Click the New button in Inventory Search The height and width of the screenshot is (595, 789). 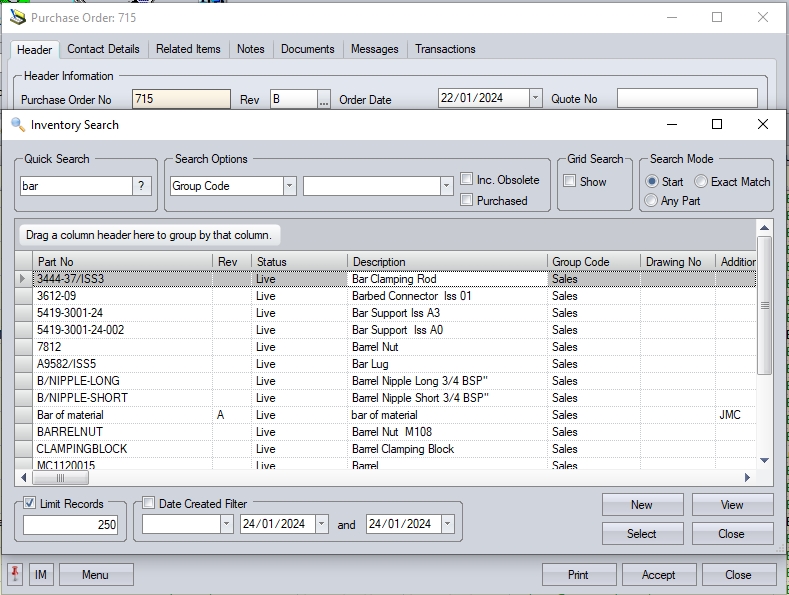click(641, 505)
